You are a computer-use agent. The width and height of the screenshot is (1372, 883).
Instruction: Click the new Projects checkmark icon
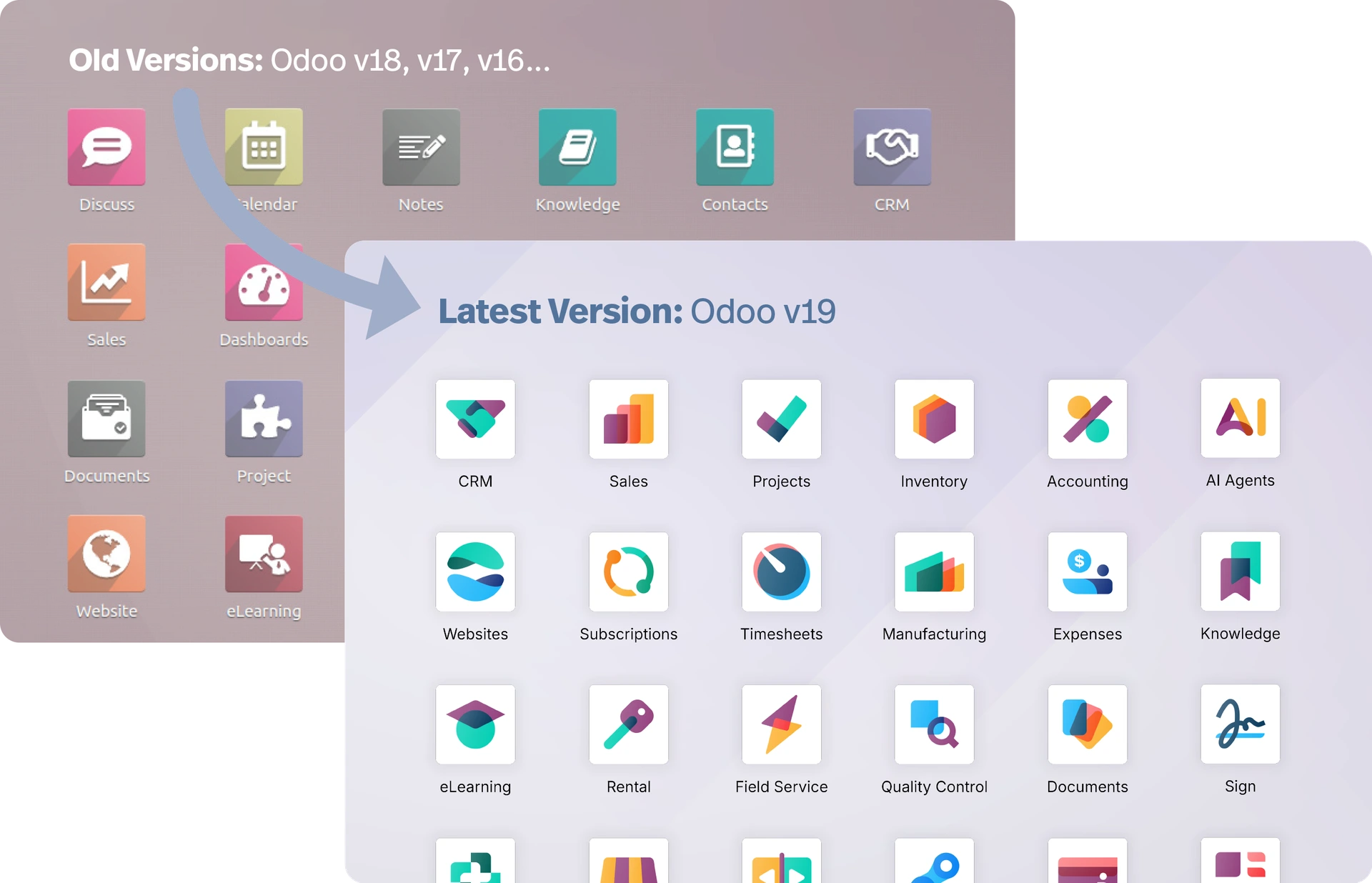(781, 419)
